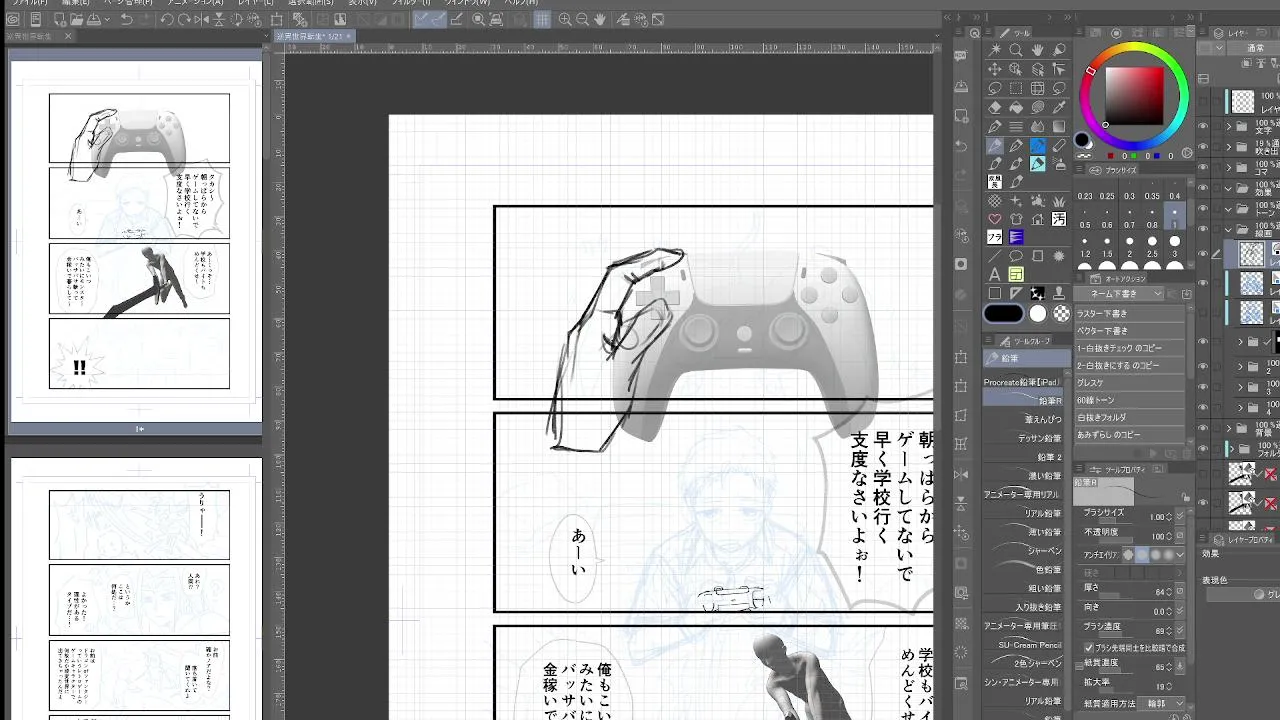1280x720 pixels.
Task: Collapse the トーン layer folder
Action: tap(1229, 209)
